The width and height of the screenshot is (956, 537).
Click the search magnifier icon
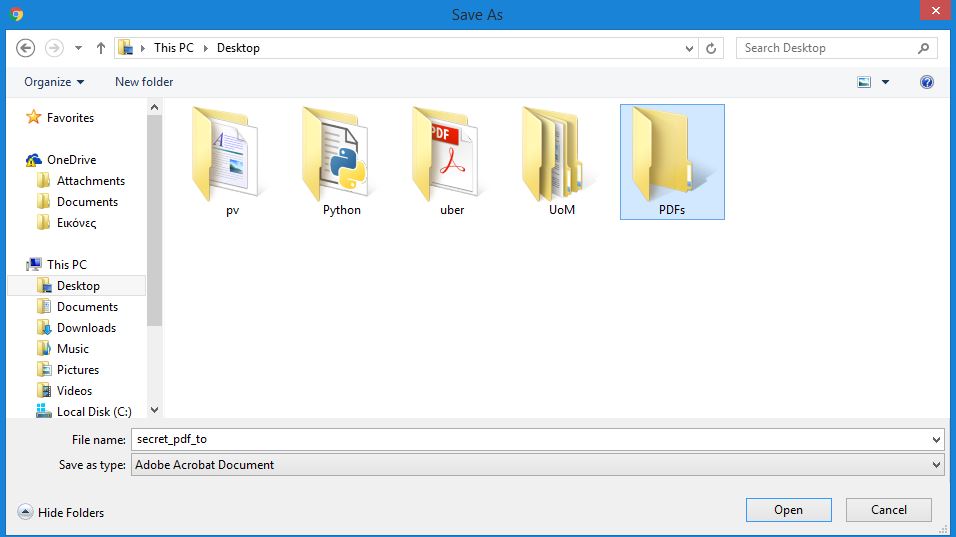(x=924, y=48)
